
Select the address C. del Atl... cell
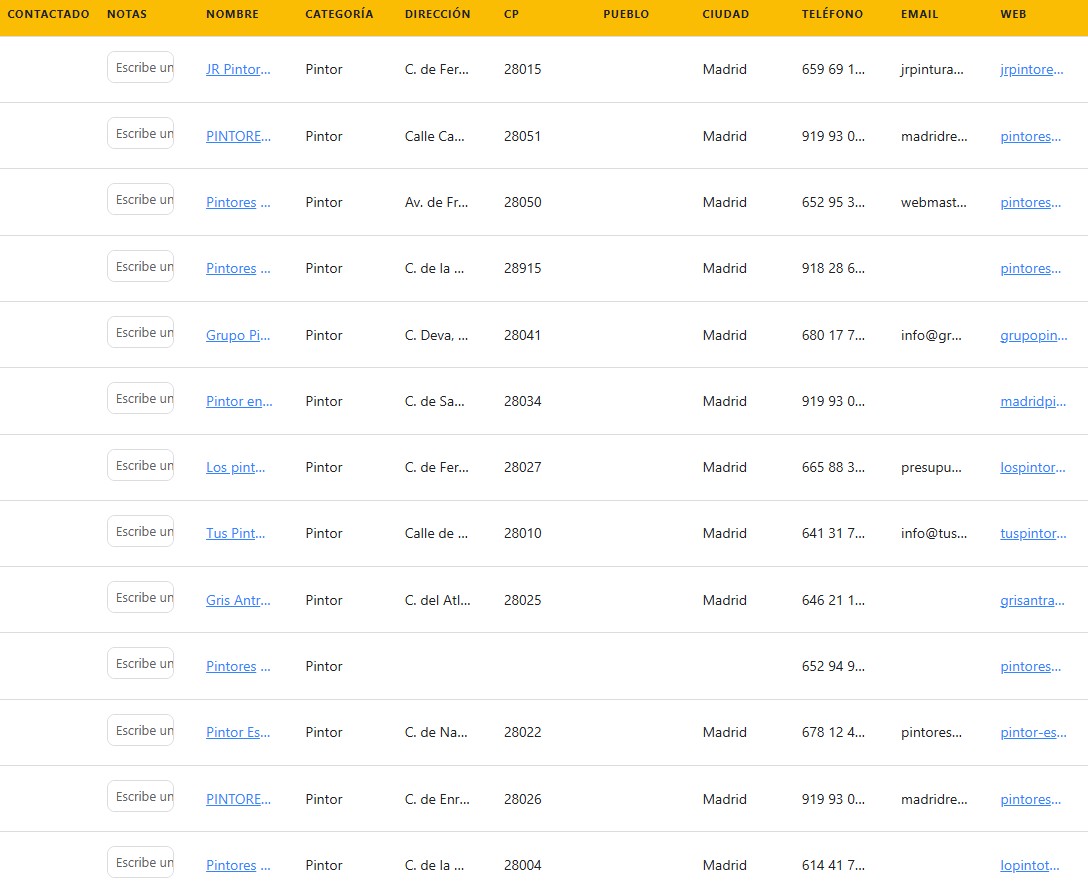click(x=438, y=600)
